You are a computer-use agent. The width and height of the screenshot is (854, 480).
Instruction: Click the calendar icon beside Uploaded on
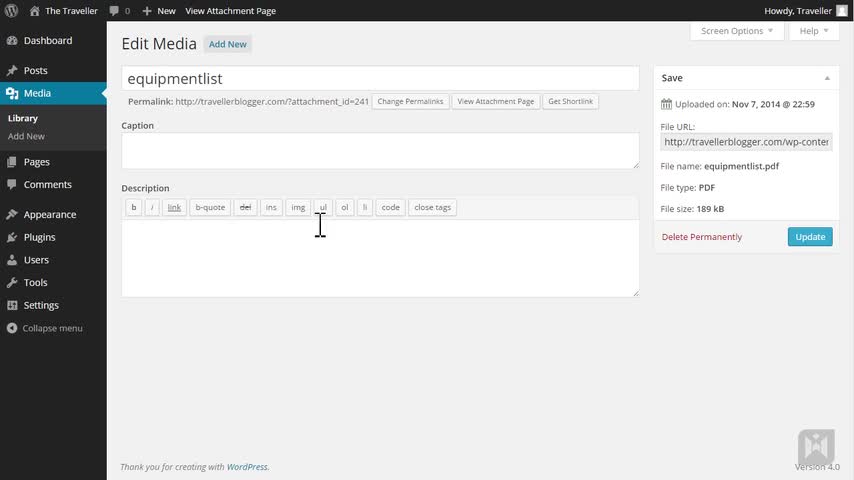pyautogui.click(x=666, y=104)
